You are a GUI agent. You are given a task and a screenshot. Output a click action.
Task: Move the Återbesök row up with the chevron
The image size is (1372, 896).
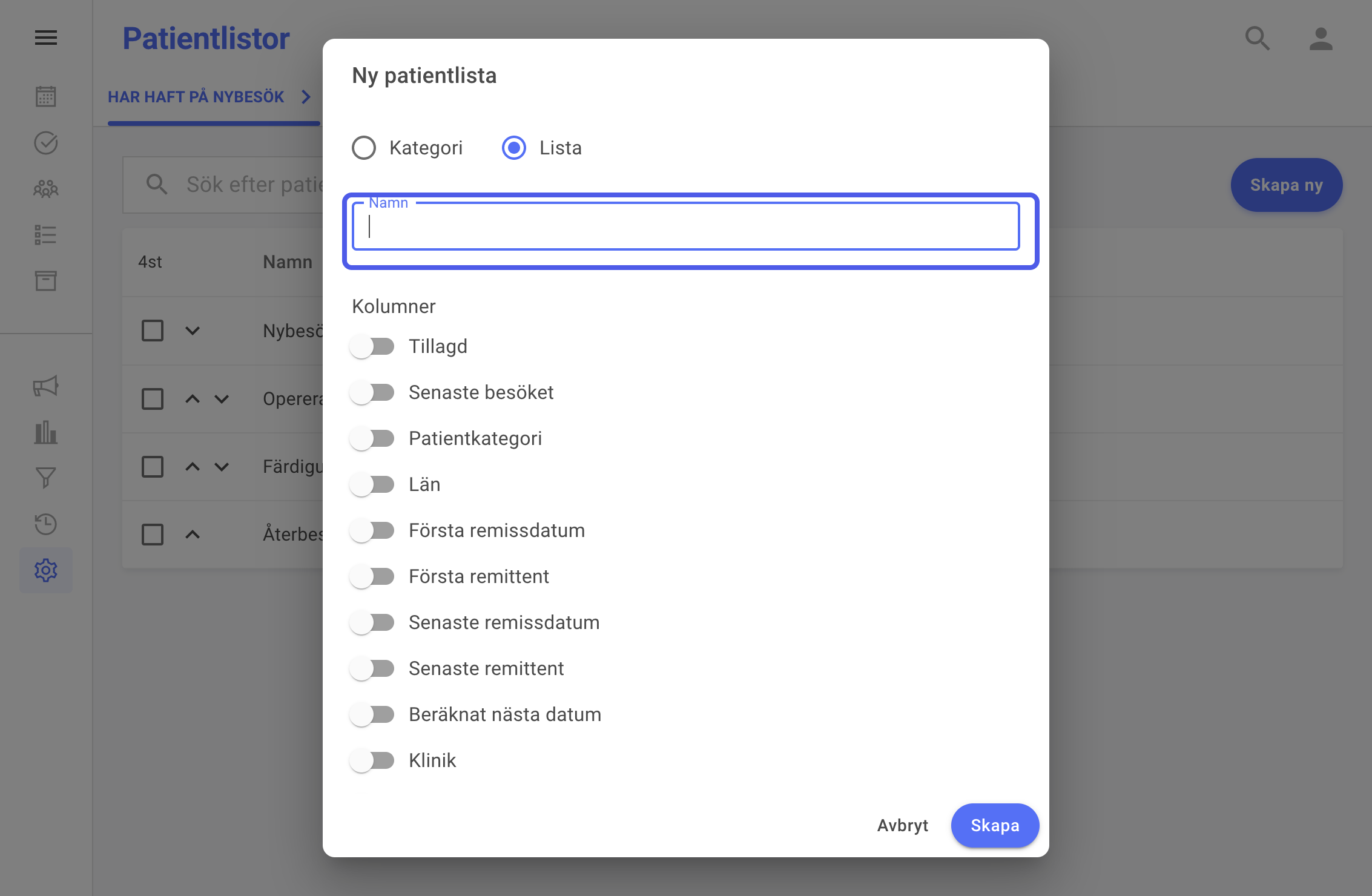click(x=193, y=534)
